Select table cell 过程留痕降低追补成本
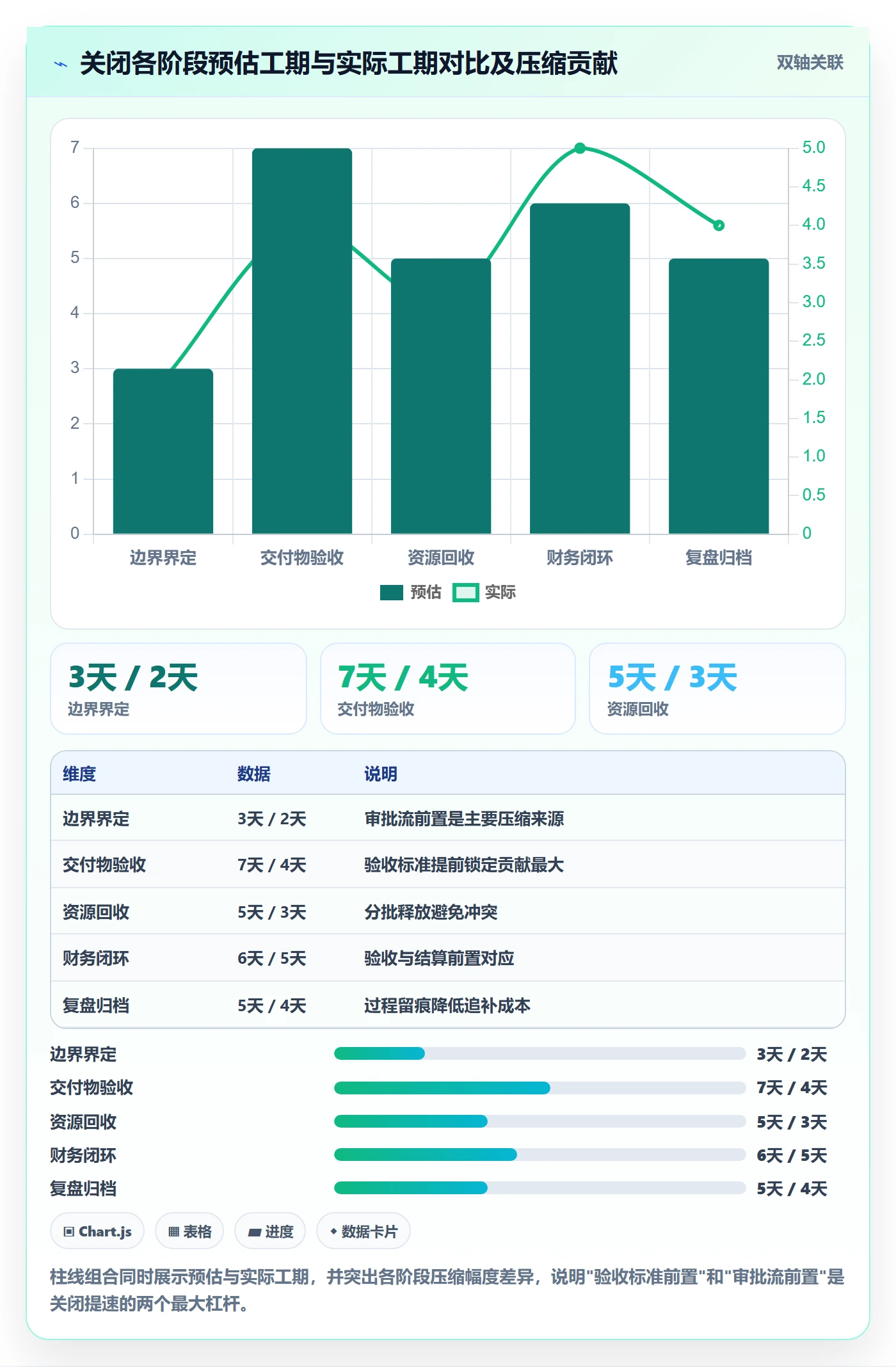Viewport: 896px width, 1367px height. pyautogui.click(x=447, y=1005)
